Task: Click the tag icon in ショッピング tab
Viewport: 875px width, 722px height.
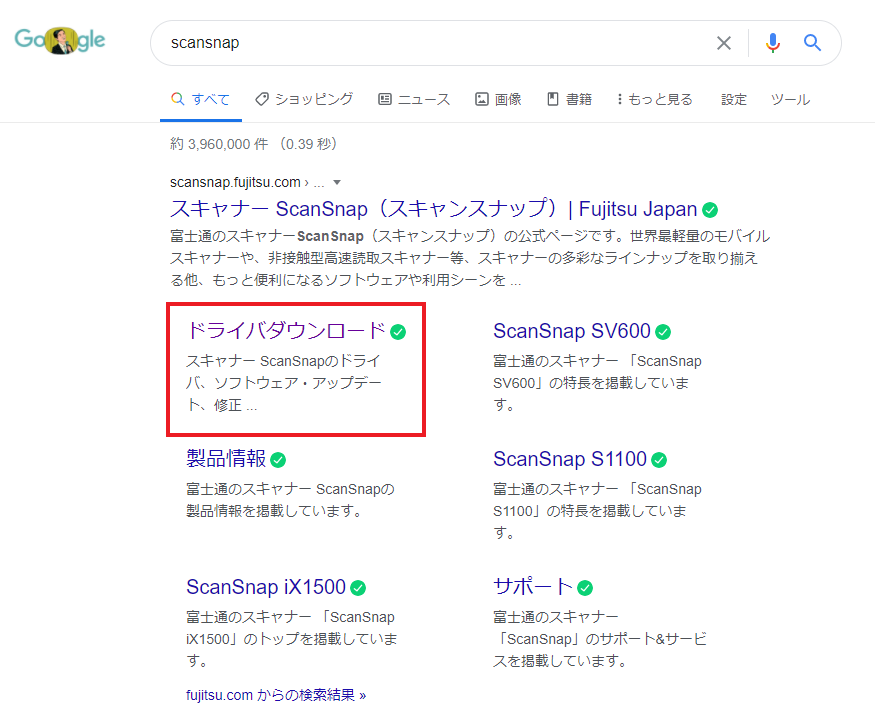Action: click(262, 99)
